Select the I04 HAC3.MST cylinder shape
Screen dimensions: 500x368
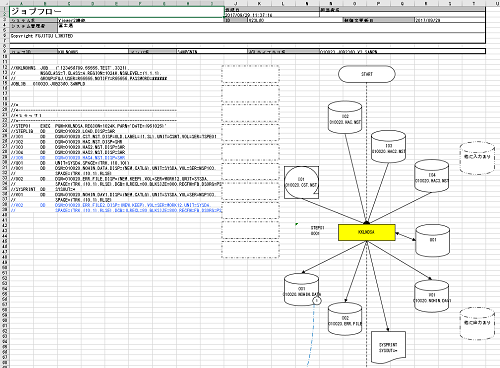(432, 176)
